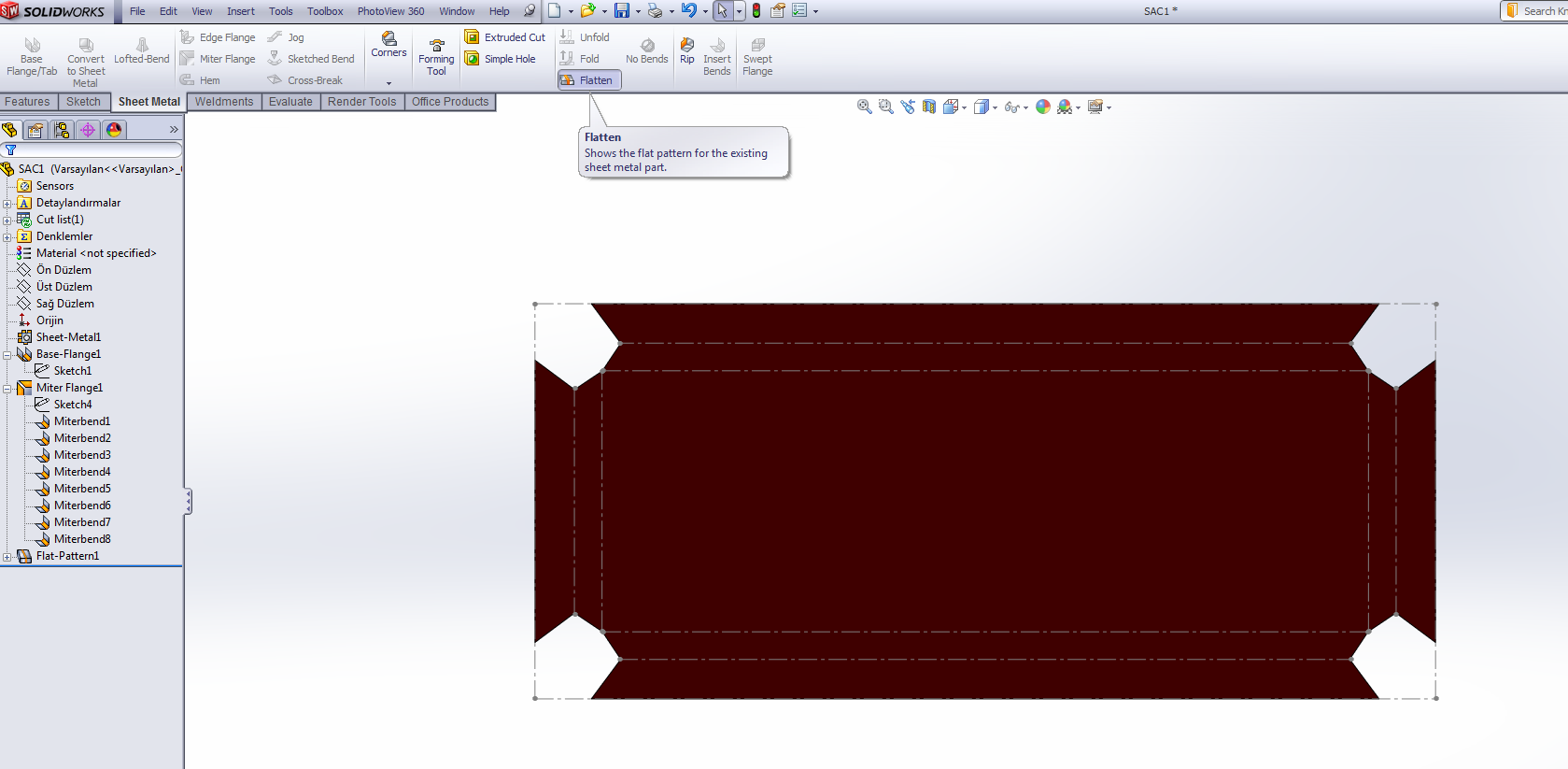Click the Print icon

click(655, 11)
